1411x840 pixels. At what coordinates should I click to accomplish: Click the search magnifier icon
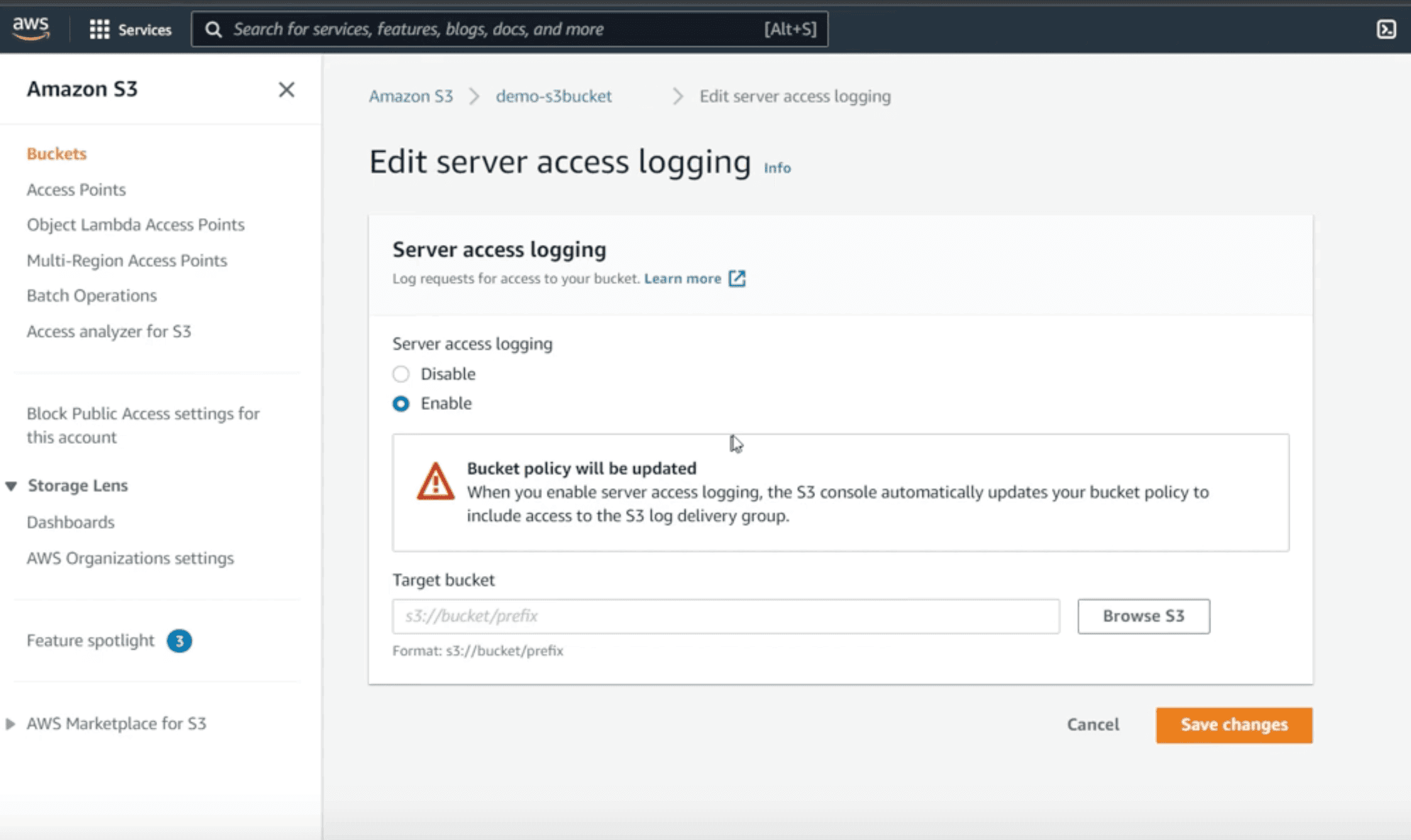click(x=213, y=29)
